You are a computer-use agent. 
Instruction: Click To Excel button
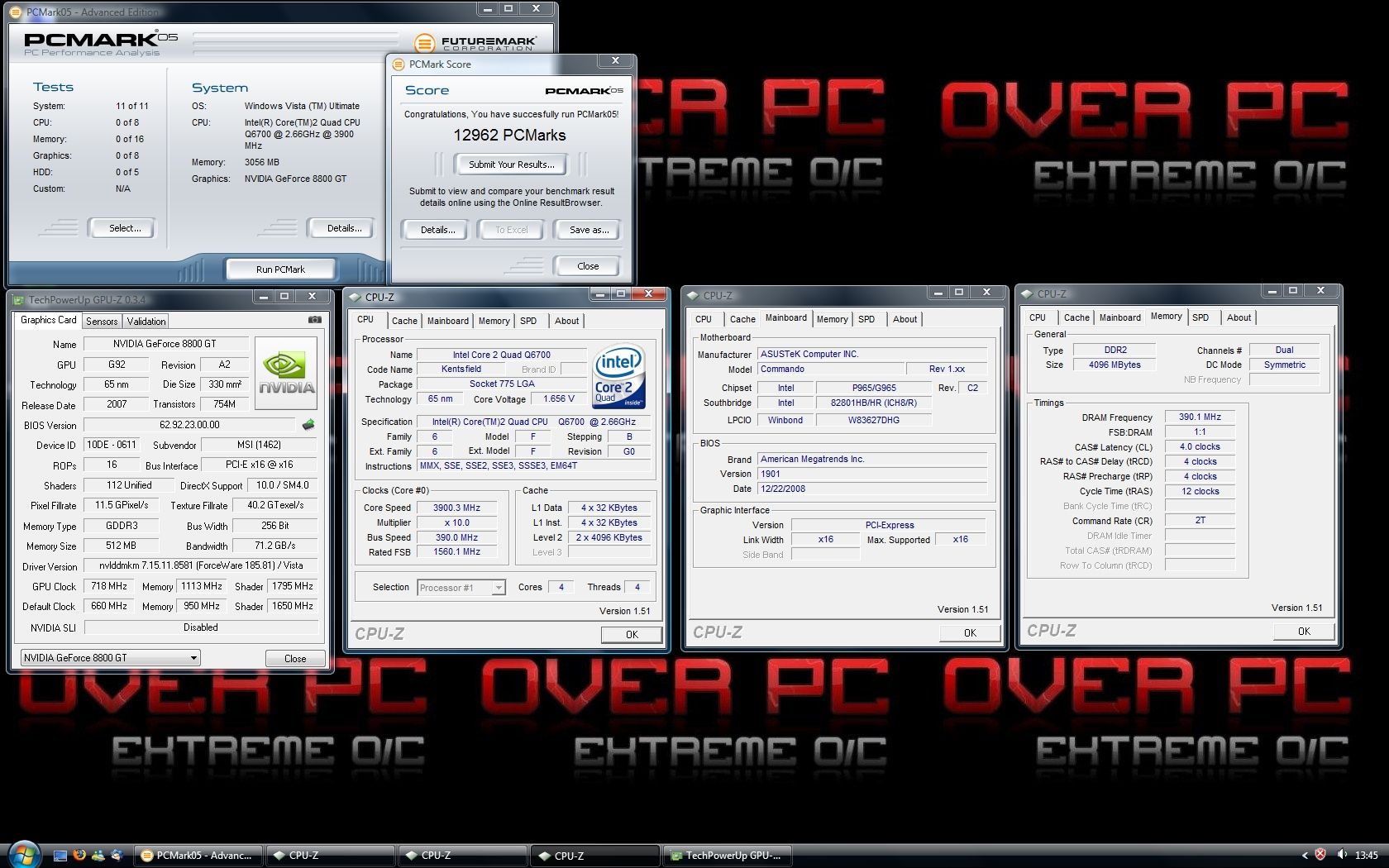tap(511, 230)
